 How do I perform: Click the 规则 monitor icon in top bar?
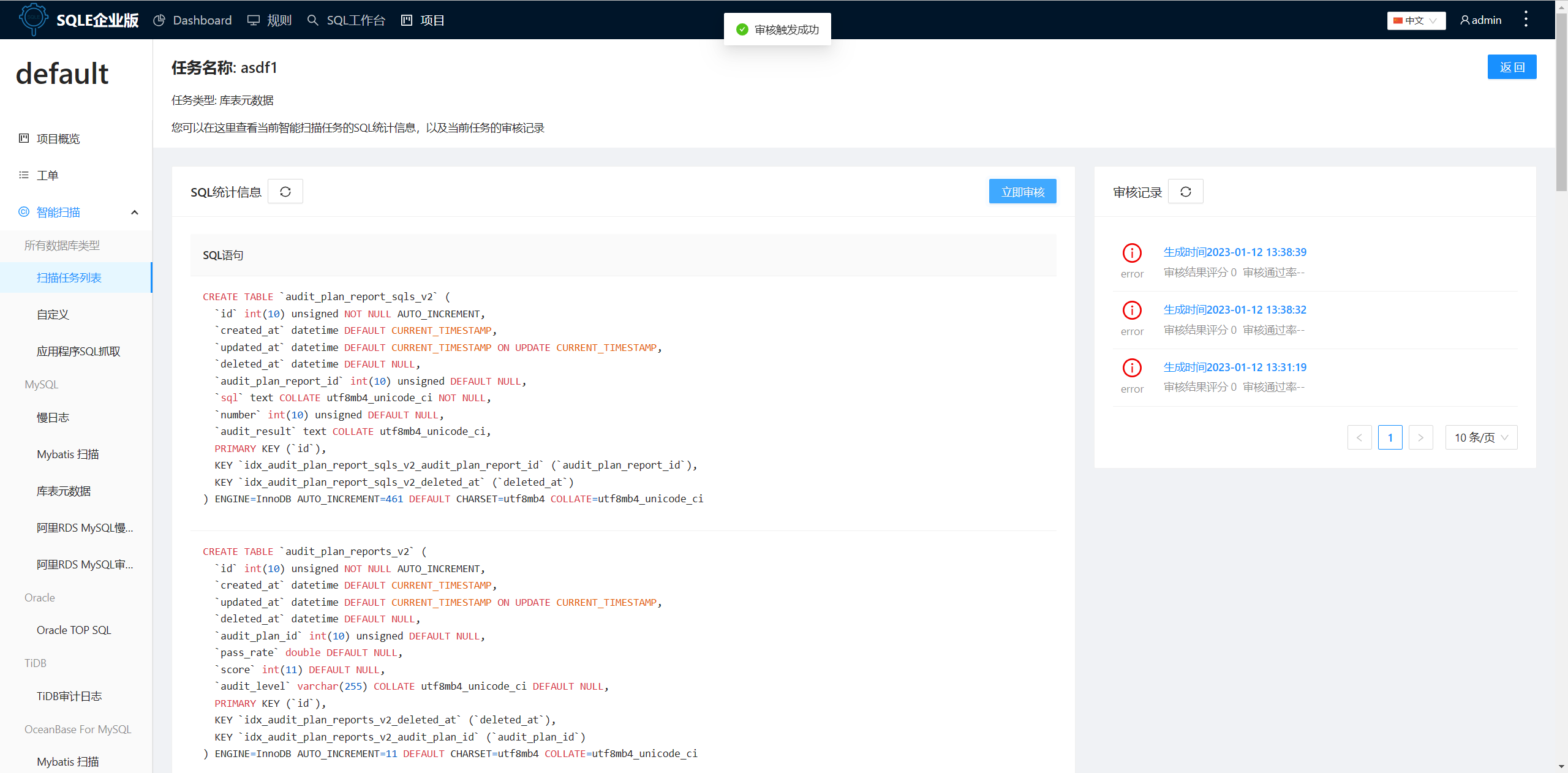pos(252,20)
